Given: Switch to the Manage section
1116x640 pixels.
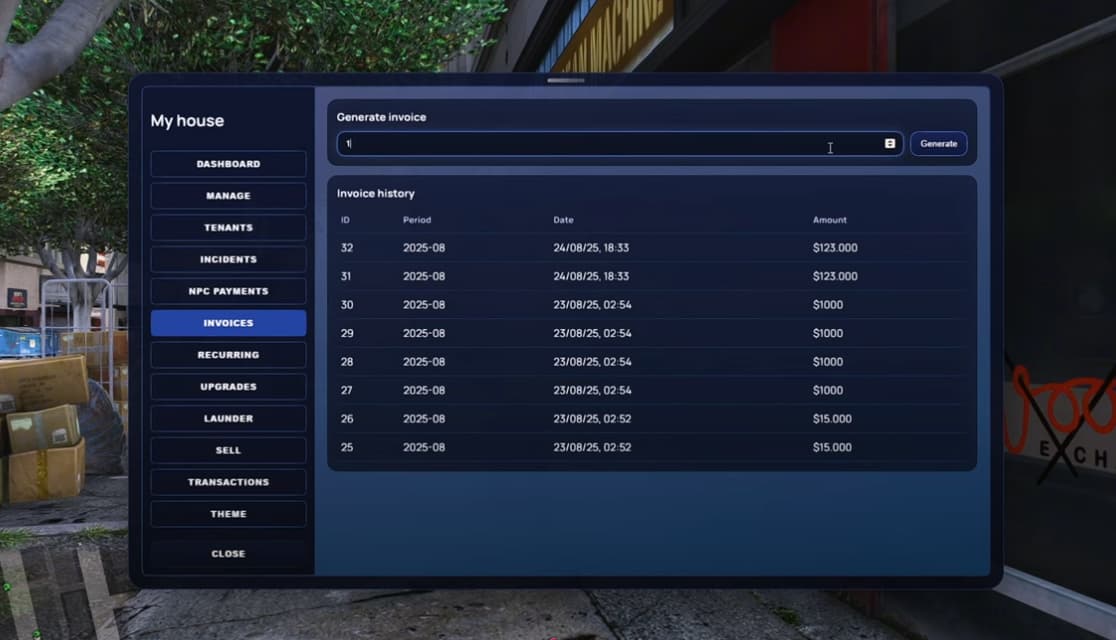Looking at the screenshot, I should click(x=228, y=195).
